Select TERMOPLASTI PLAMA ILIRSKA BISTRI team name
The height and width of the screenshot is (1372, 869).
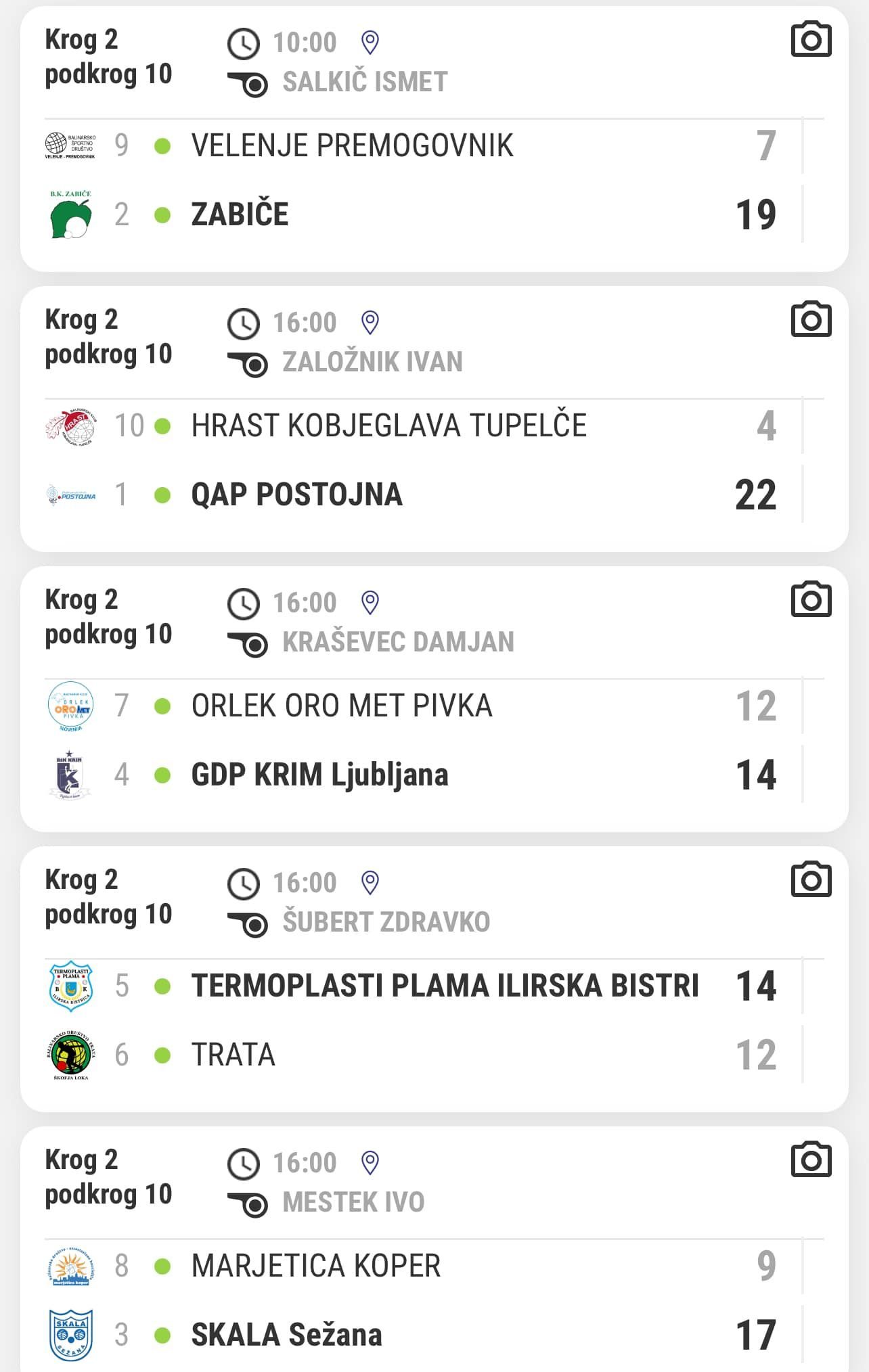pyautogui.click(x=445, y=986)
